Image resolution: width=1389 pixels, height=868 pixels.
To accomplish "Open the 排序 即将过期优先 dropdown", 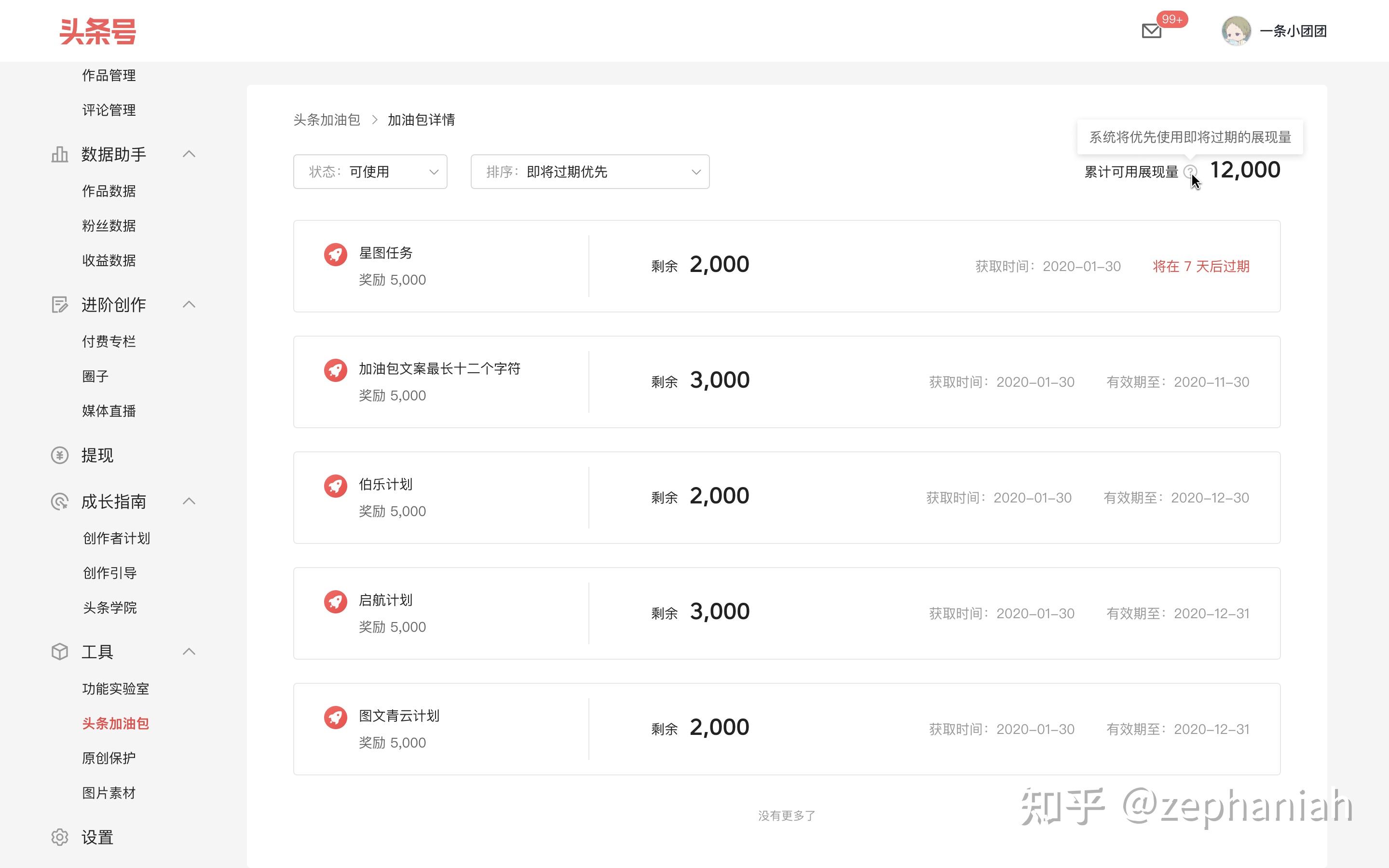I will (589, 172).
